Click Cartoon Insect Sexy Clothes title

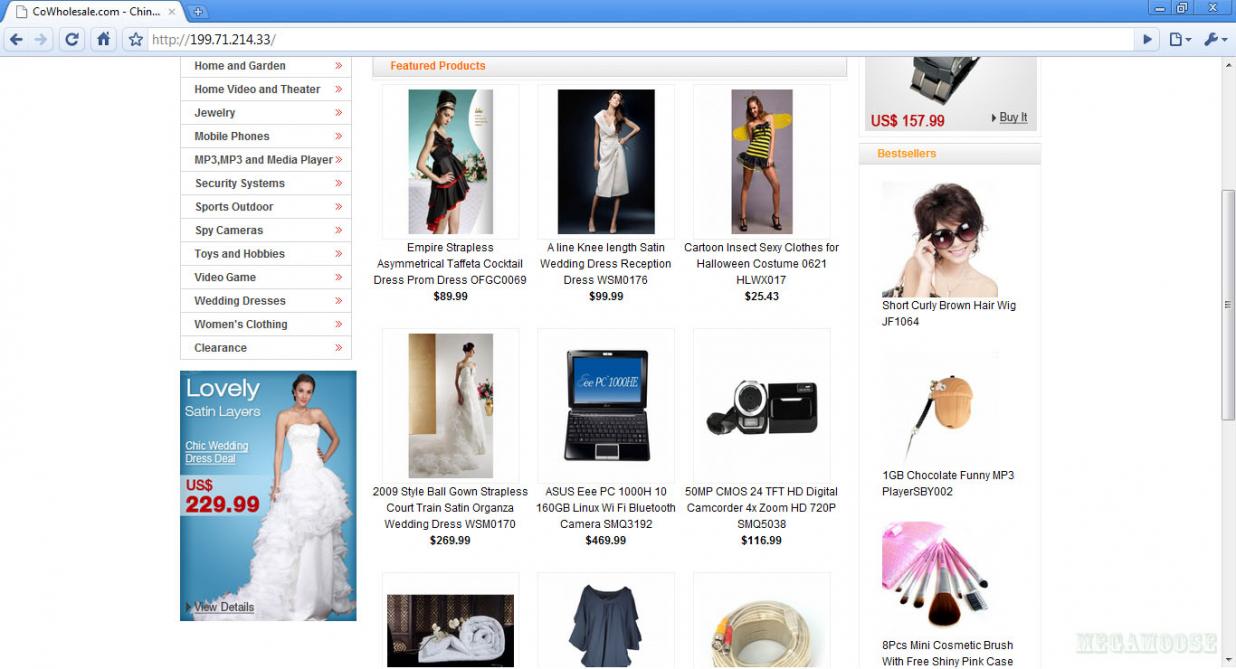click(762, 264)
